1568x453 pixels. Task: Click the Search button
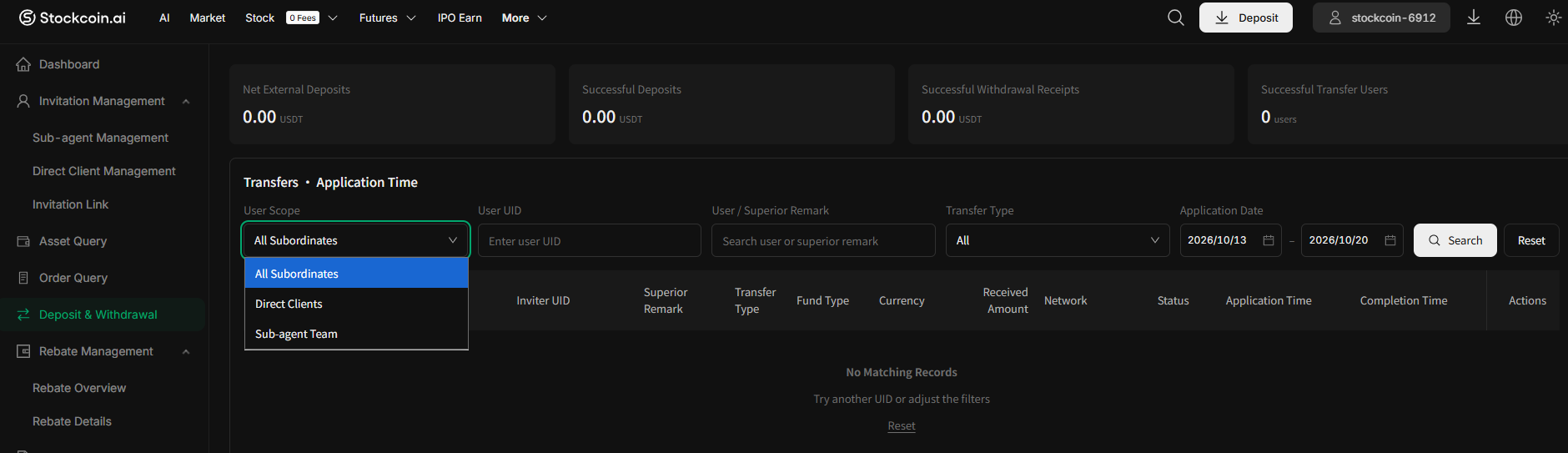[1455, 240]
